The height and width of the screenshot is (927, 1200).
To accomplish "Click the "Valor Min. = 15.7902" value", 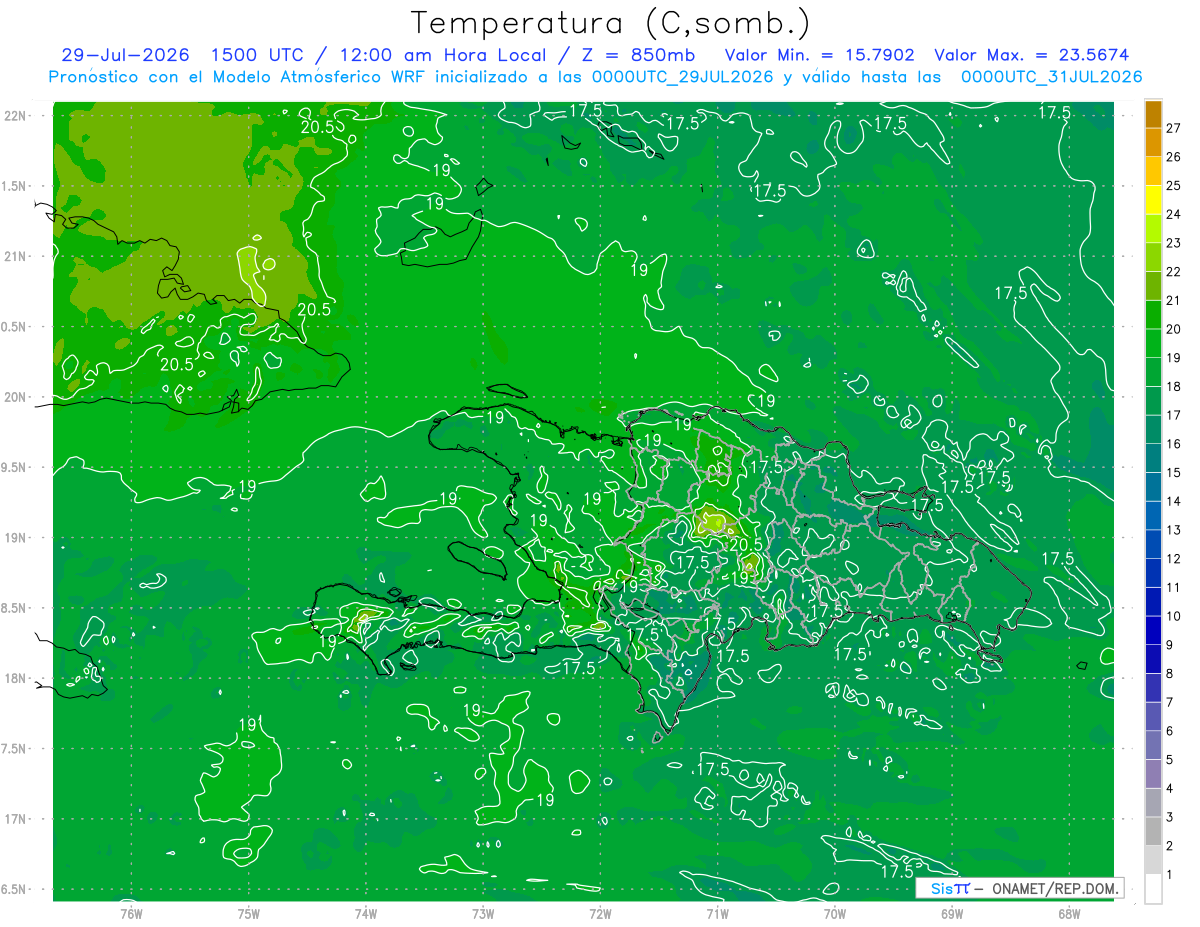I will (x=819, y=55).
